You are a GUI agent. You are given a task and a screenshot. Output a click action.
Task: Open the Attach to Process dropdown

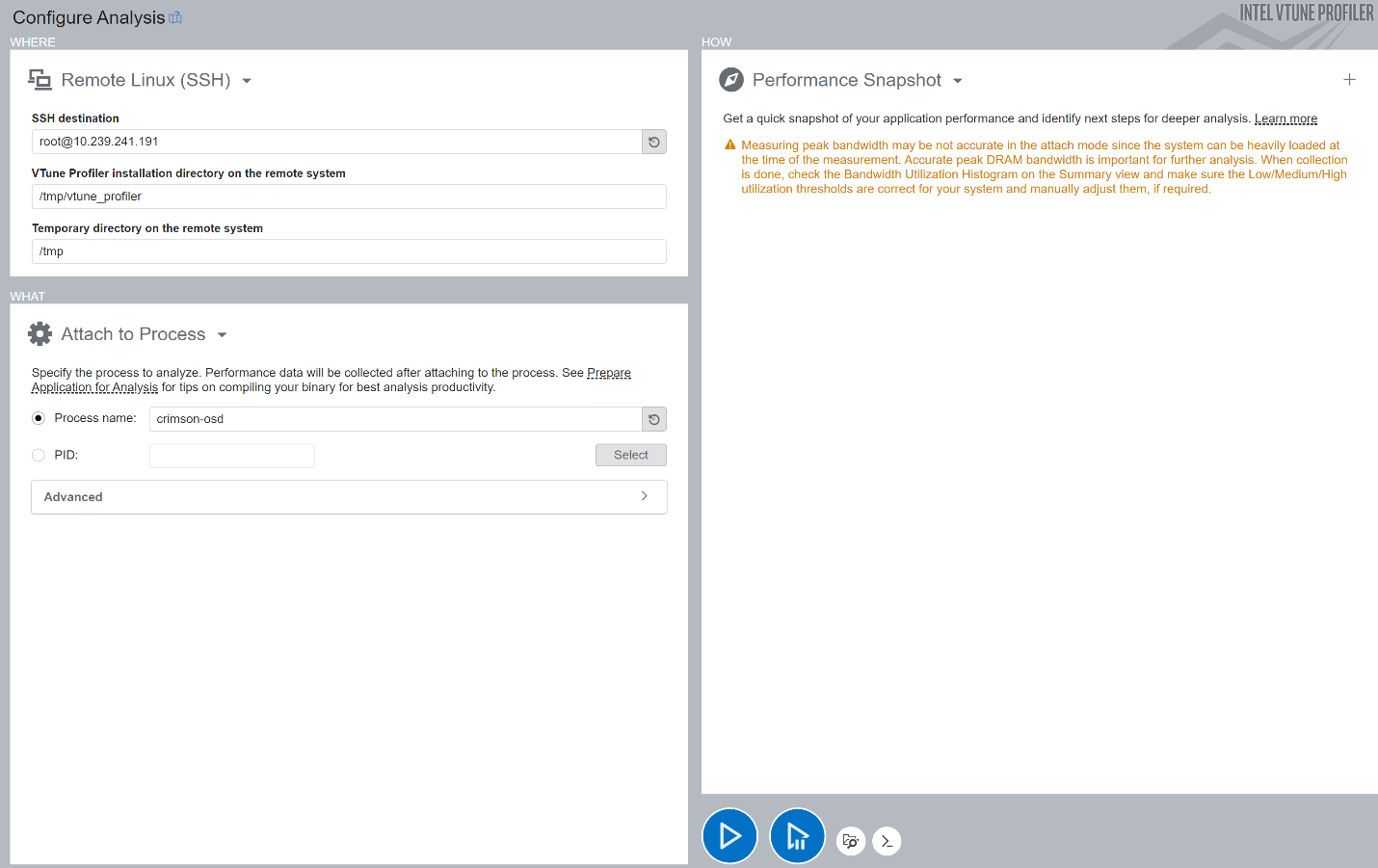(x=222, y=335)
